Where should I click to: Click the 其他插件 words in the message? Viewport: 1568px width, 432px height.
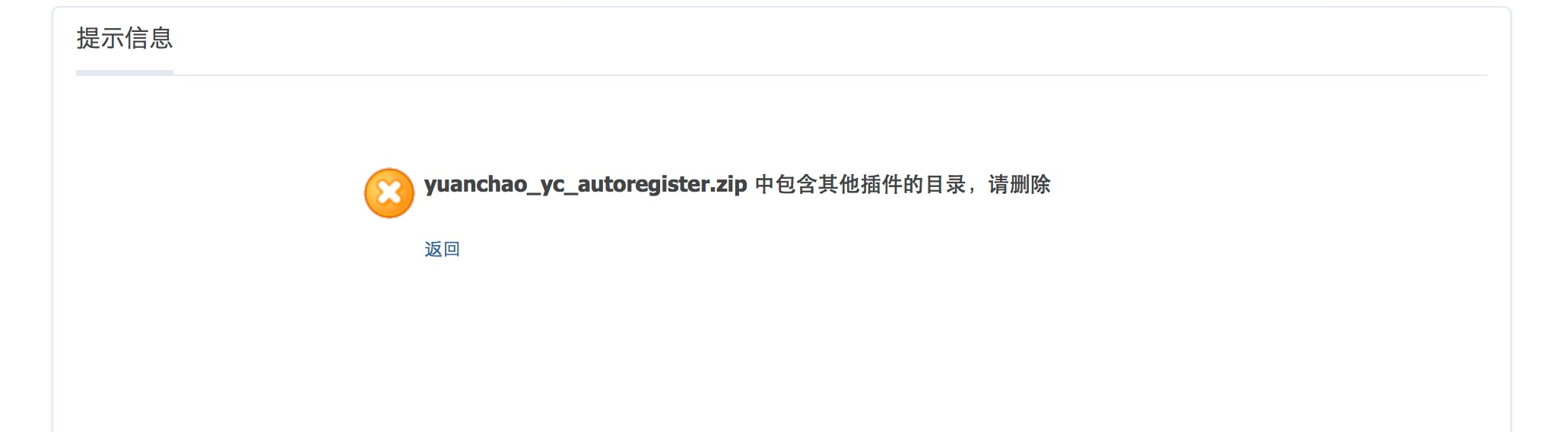pyautogui.click(x=859, y=184)
